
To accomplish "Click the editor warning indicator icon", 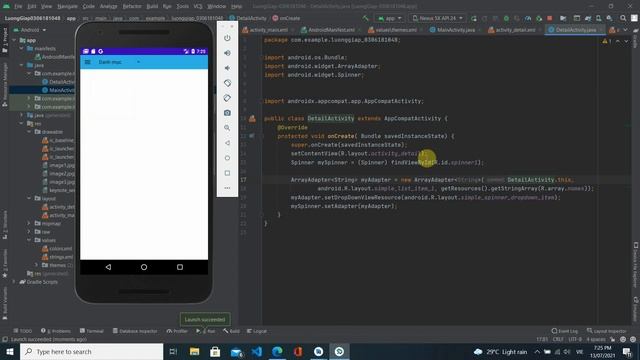I will (607, 41).
